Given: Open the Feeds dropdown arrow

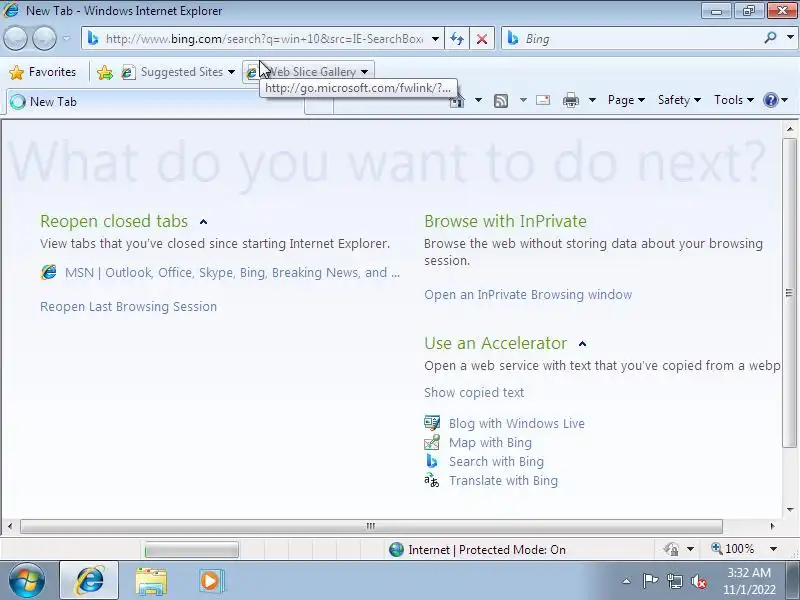Looking at the screenshot, I should (523, 100).
